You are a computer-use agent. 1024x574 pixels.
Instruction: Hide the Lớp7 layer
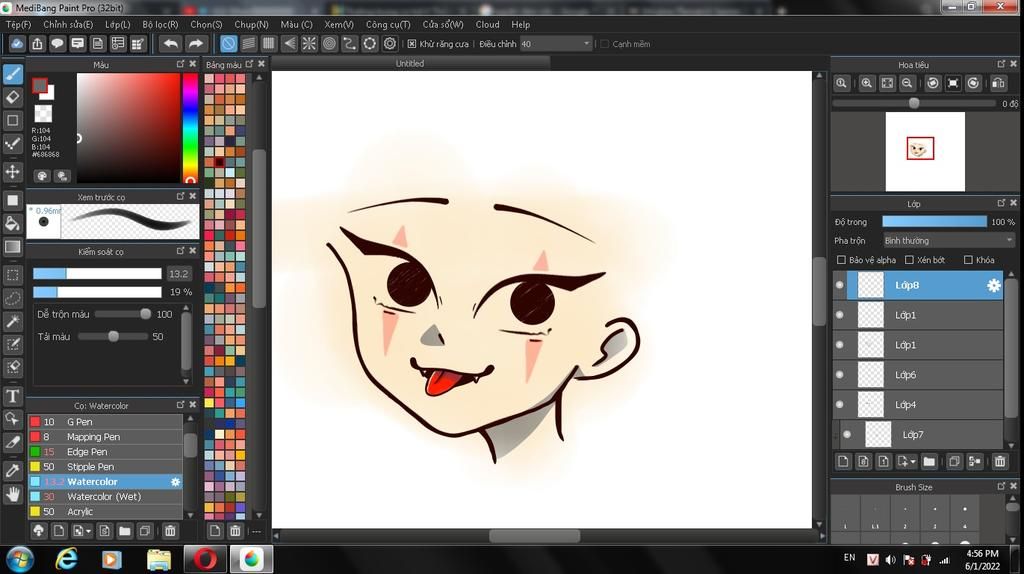(x=847, y=434)
